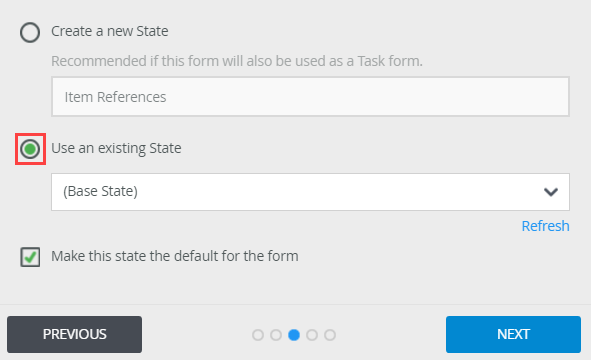This screenshot has height=360, width=591.
Task: Click the "Use an existing State" label text
Action: coord(116,148)
